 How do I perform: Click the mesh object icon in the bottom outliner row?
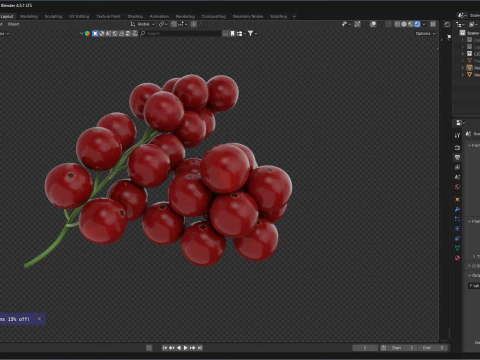coord(469,75)
